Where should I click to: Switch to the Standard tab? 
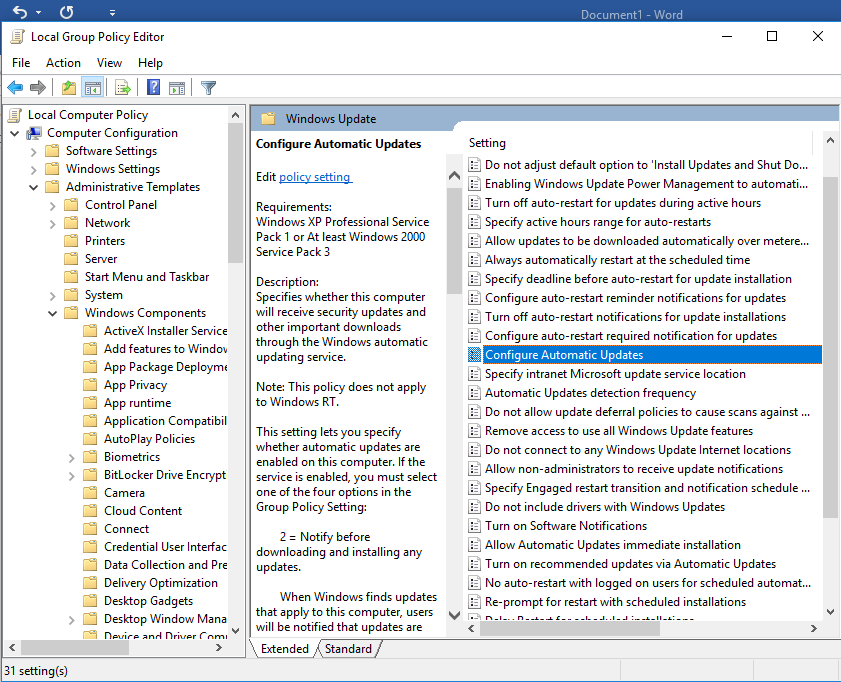pos(348,649)
